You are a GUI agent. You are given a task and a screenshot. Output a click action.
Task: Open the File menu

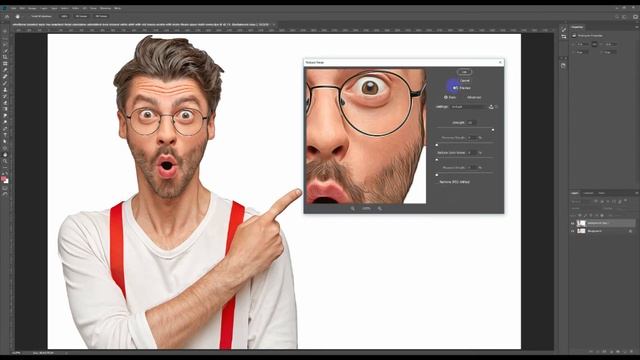pyautogui.click(x=13, y=8)
